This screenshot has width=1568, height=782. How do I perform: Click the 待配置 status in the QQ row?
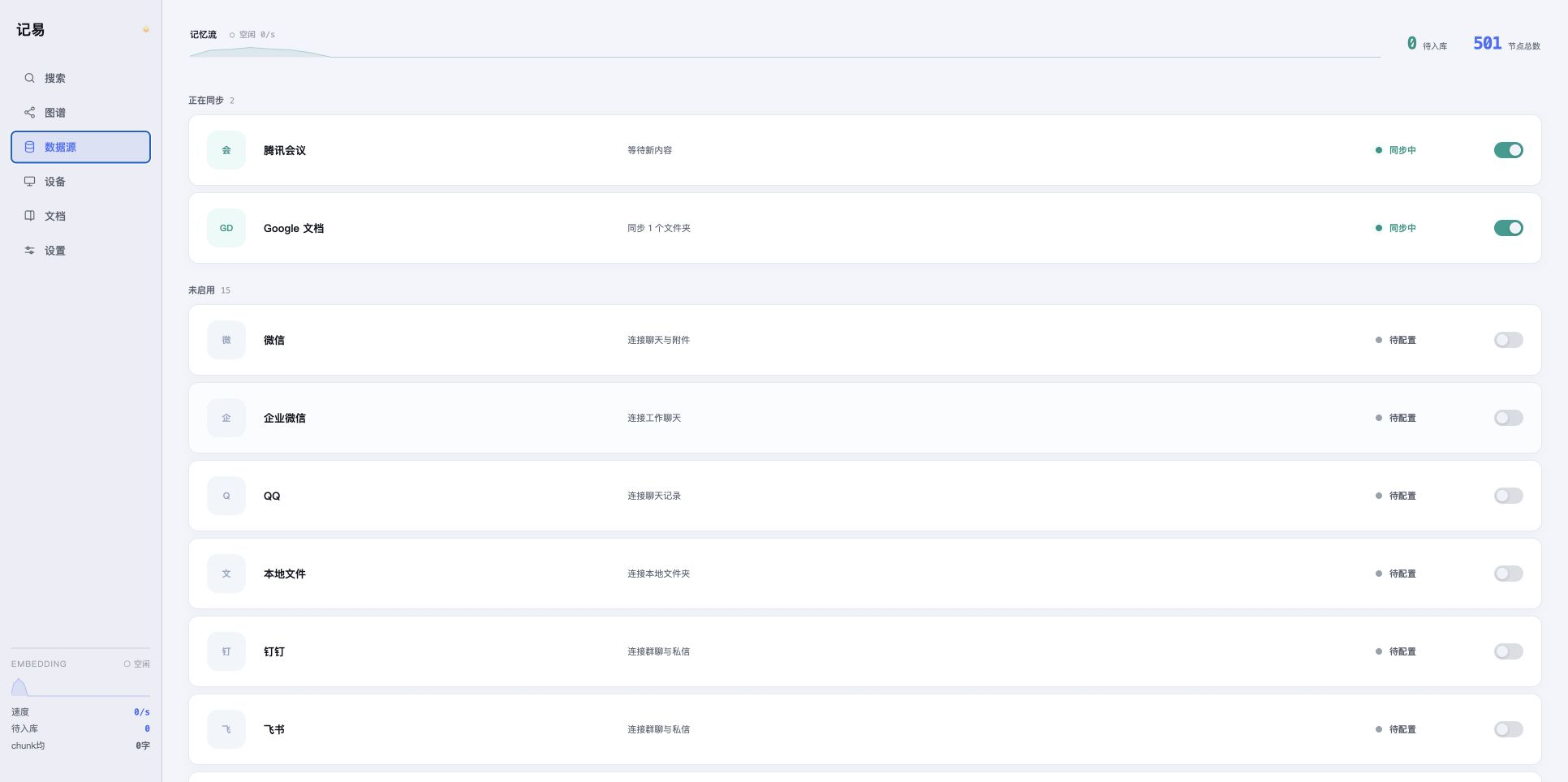tap(1396, 496)
